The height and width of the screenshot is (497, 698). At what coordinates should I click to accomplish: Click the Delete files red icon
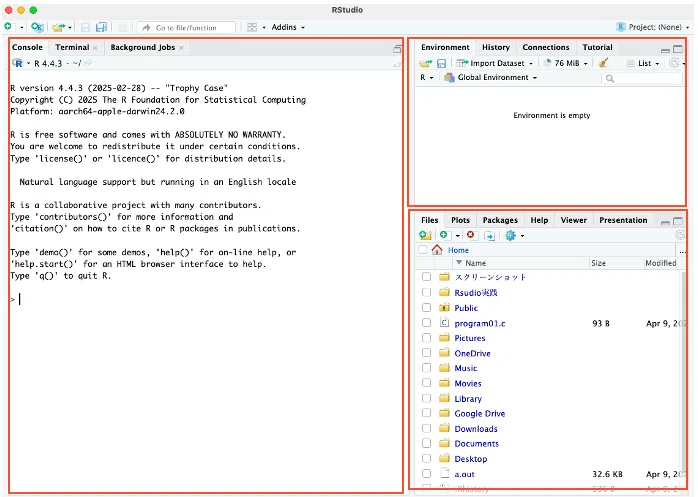pyautogui.click(x=471, y=235)
